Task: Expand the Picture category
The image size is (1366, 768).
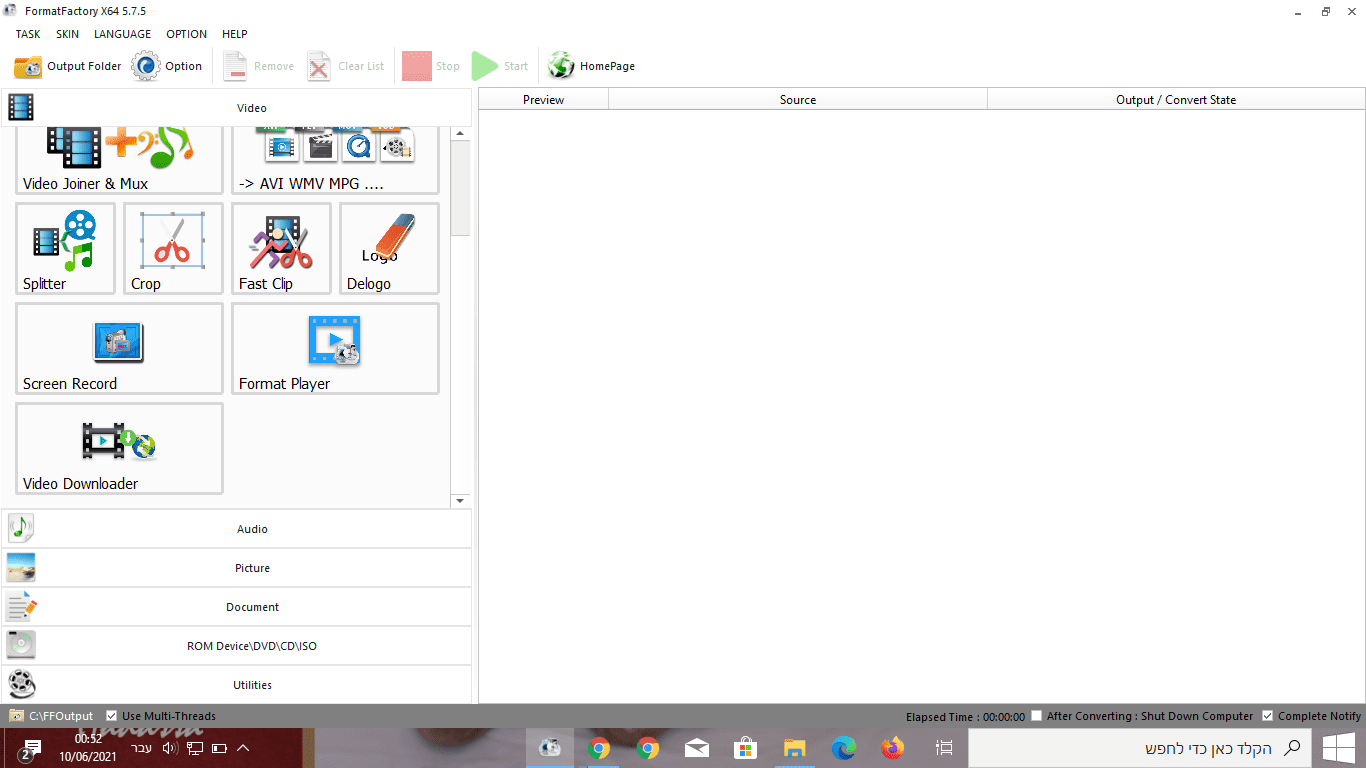Action: [236, 568]
